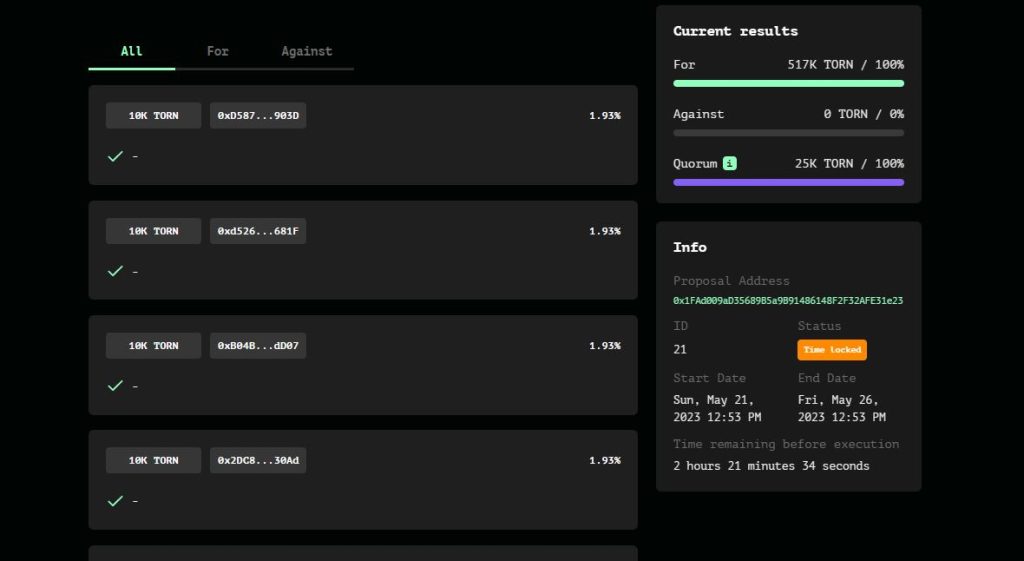Click the Time locked status badge
Screen dimensions: 1024x561
coord(831,350)
